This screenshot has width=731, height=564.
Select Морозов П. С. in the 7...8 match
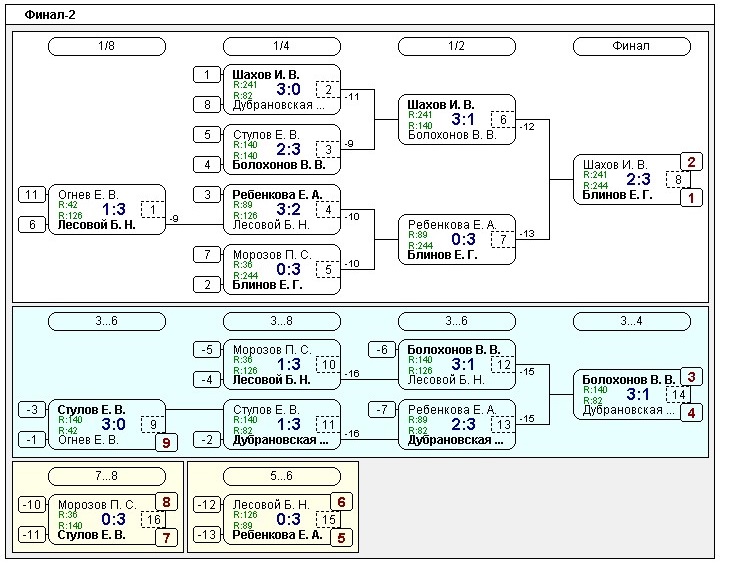coord(95,504)
